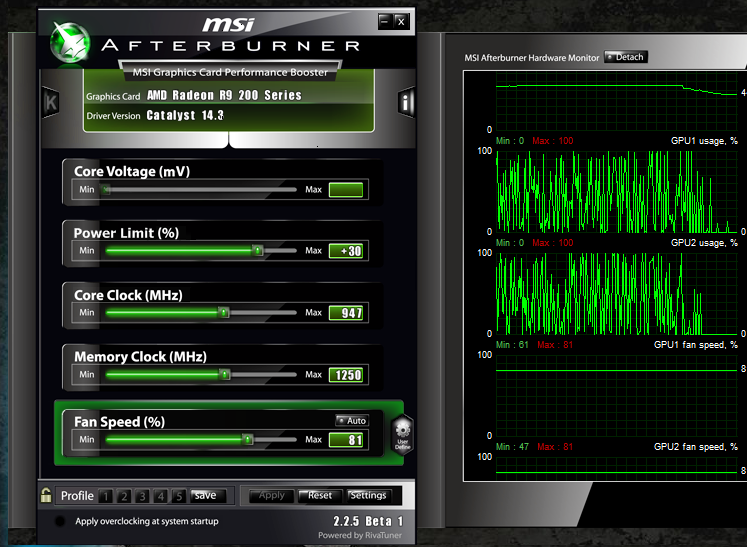This screenshot has width=749, height=547.
Task: Toggle Apply overclocking at system startup
Action: pyautogui.click(x=60, y=521)
